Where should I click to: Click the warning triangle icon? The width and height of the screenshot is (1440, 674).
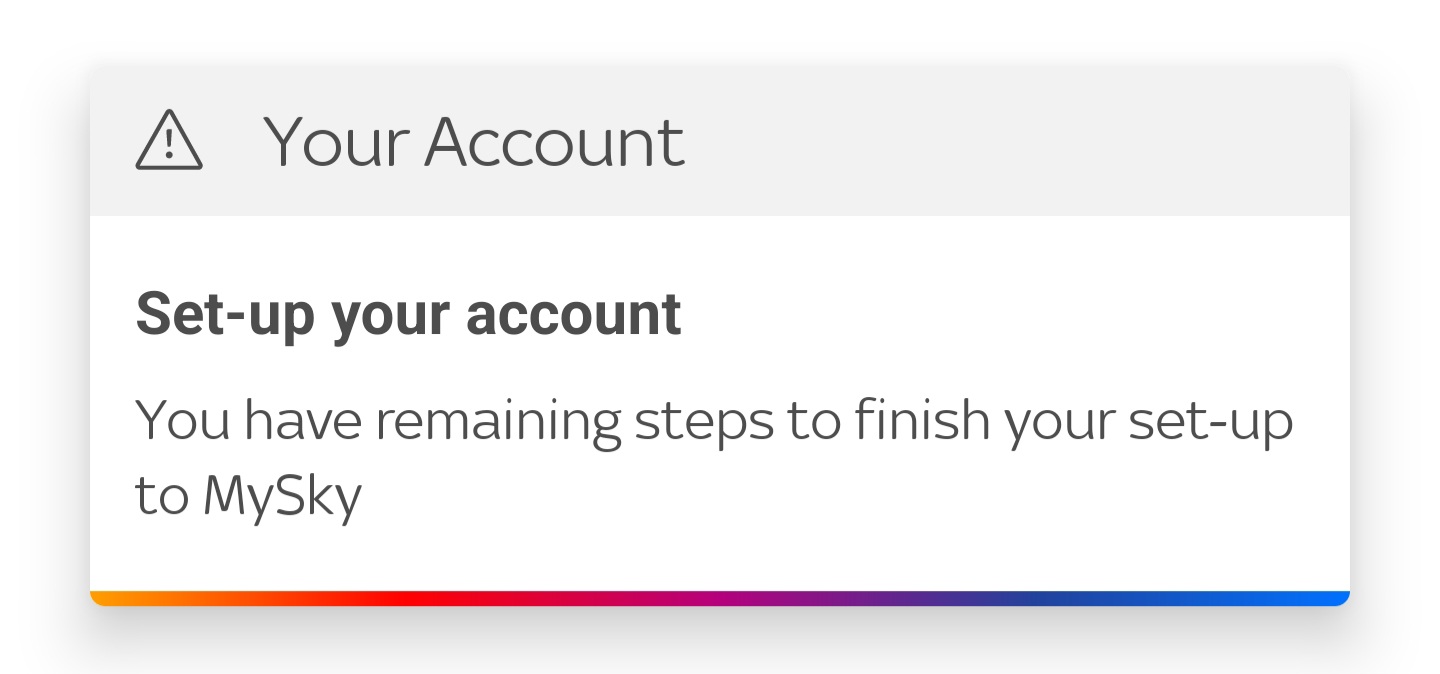click(x=169, y=141)
